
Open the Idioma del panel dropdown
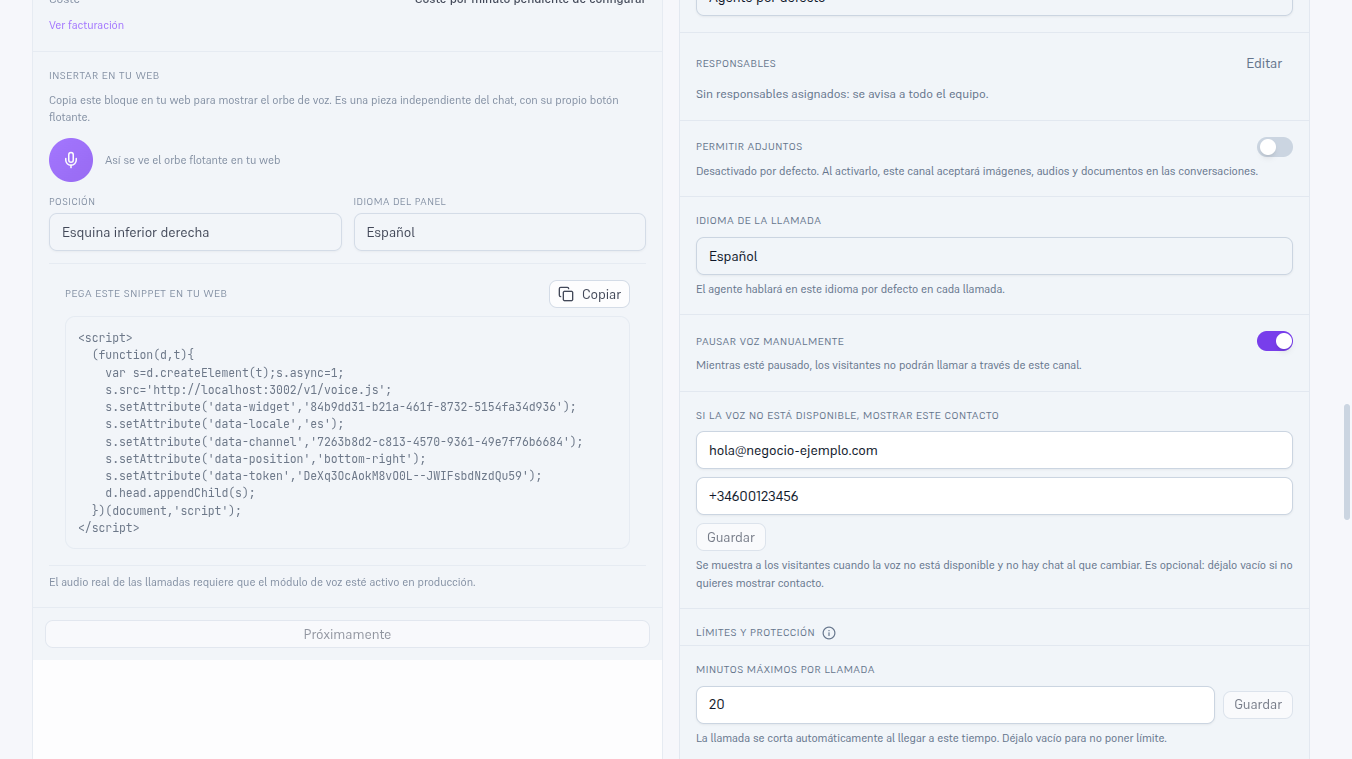(500, 232)
